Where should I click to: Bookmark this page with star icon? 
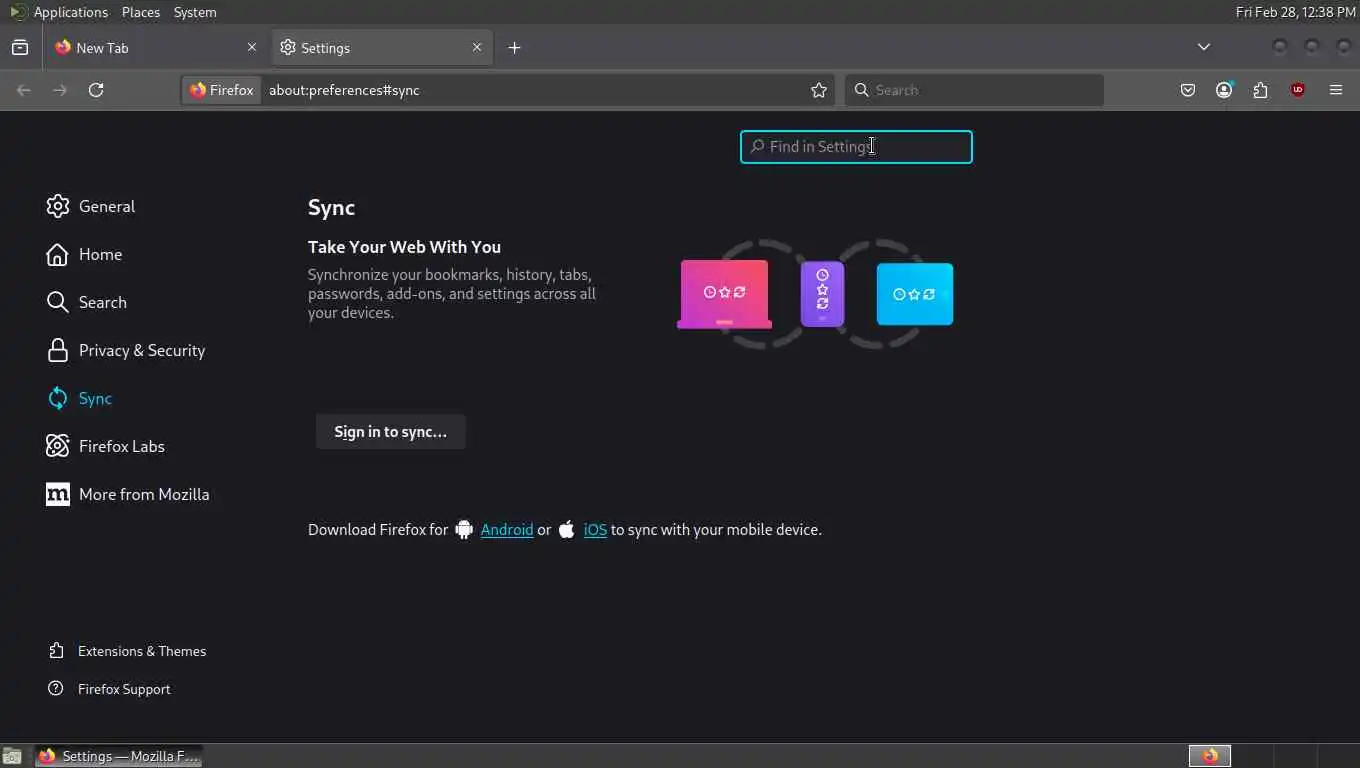tap(819, 90)
